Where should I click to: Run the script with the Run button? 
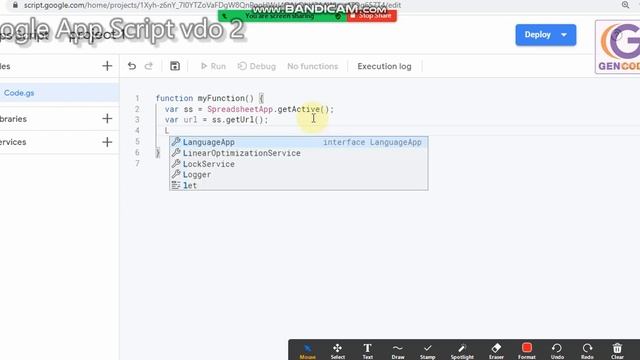click(x=213, y=66)
